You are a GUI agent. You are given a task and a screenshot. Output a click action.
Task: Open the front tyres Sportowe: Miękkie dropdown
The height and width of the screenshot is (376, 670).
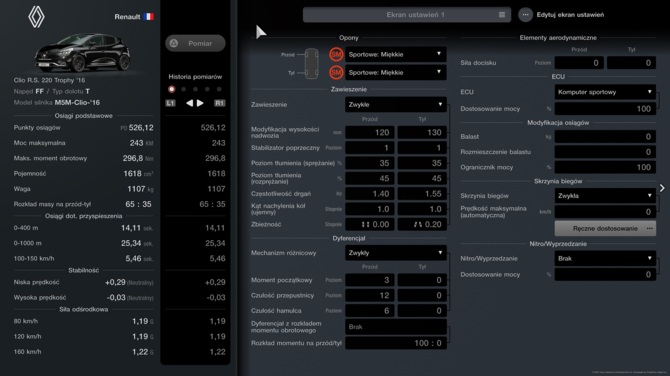[396, 54]
